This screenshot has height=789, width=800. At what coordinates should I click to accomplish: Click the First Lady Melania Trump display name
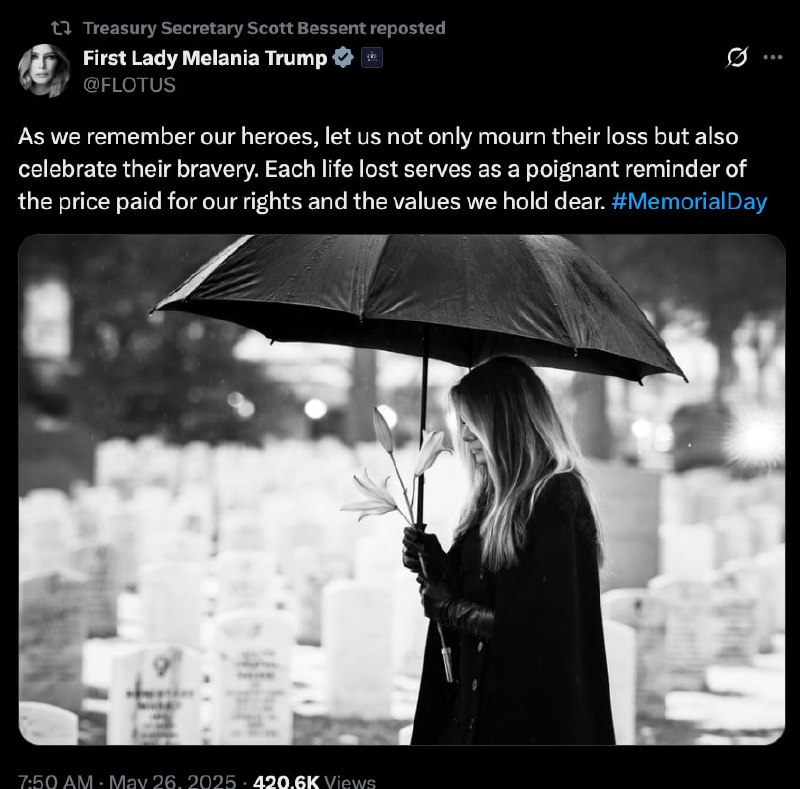(205, 58)
